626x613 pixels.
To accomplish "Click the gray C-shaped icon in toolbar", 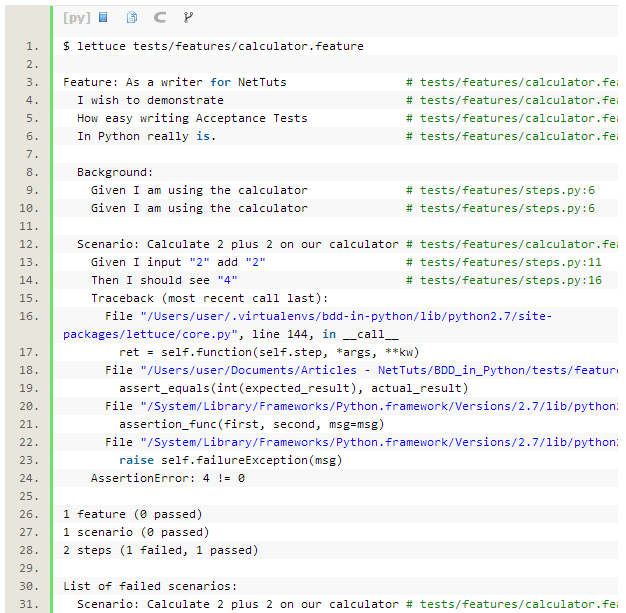I will (x=160, y=17).
